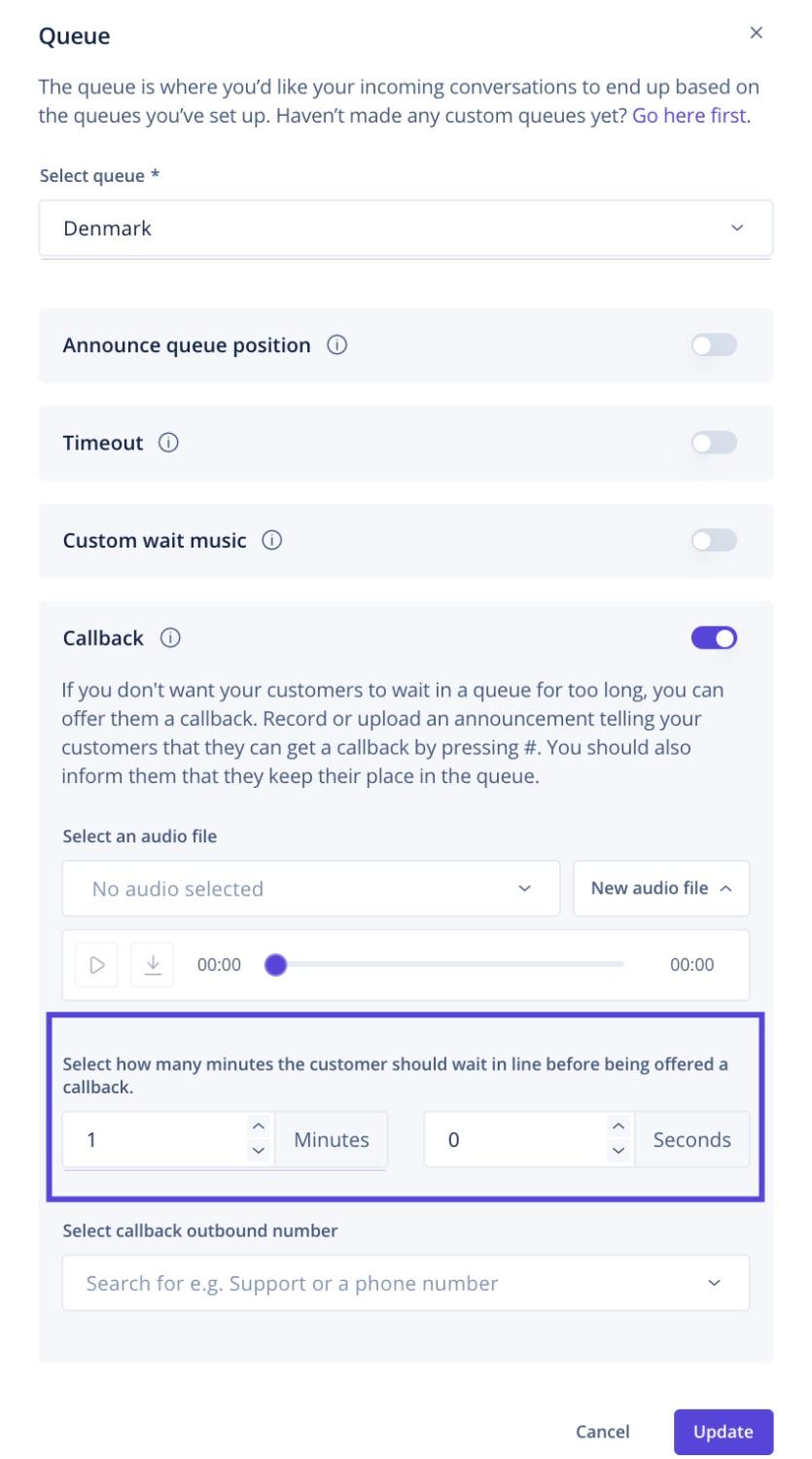This screenshot has width=812, height=1459.
Task: Click the Callback info icon
Action: (170, 638)
